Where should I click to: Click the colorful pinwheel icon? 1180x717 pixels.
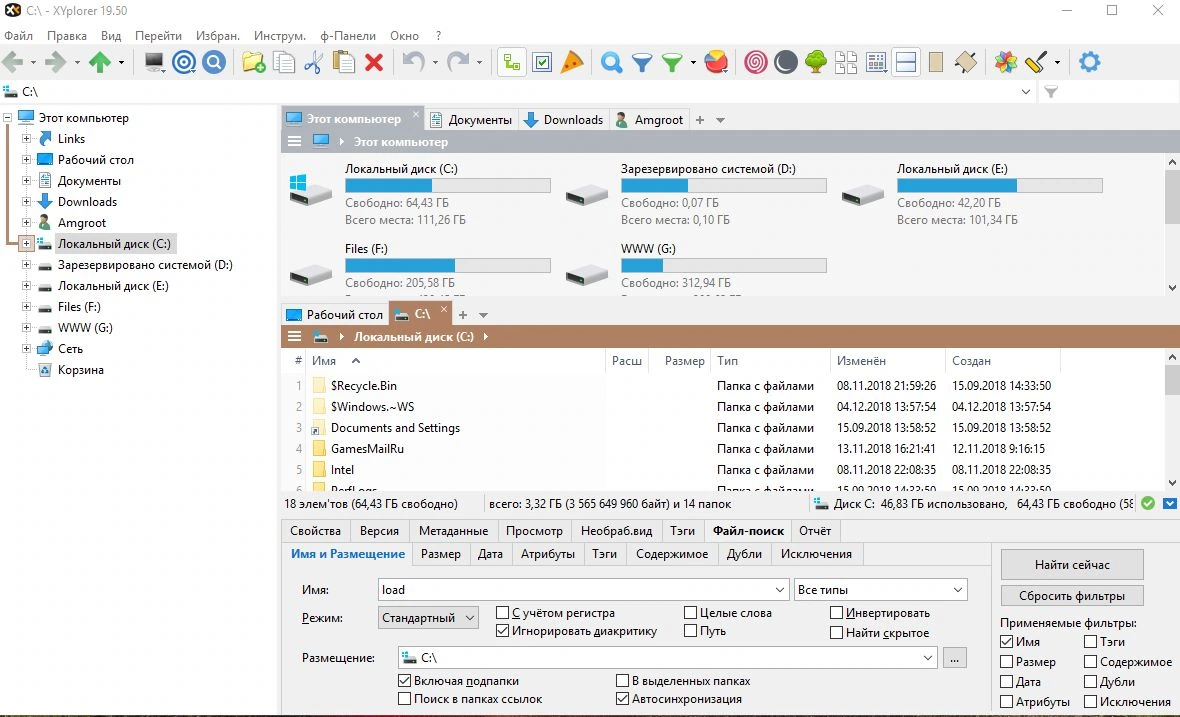pyautogui.click(x=1005, y=62)
